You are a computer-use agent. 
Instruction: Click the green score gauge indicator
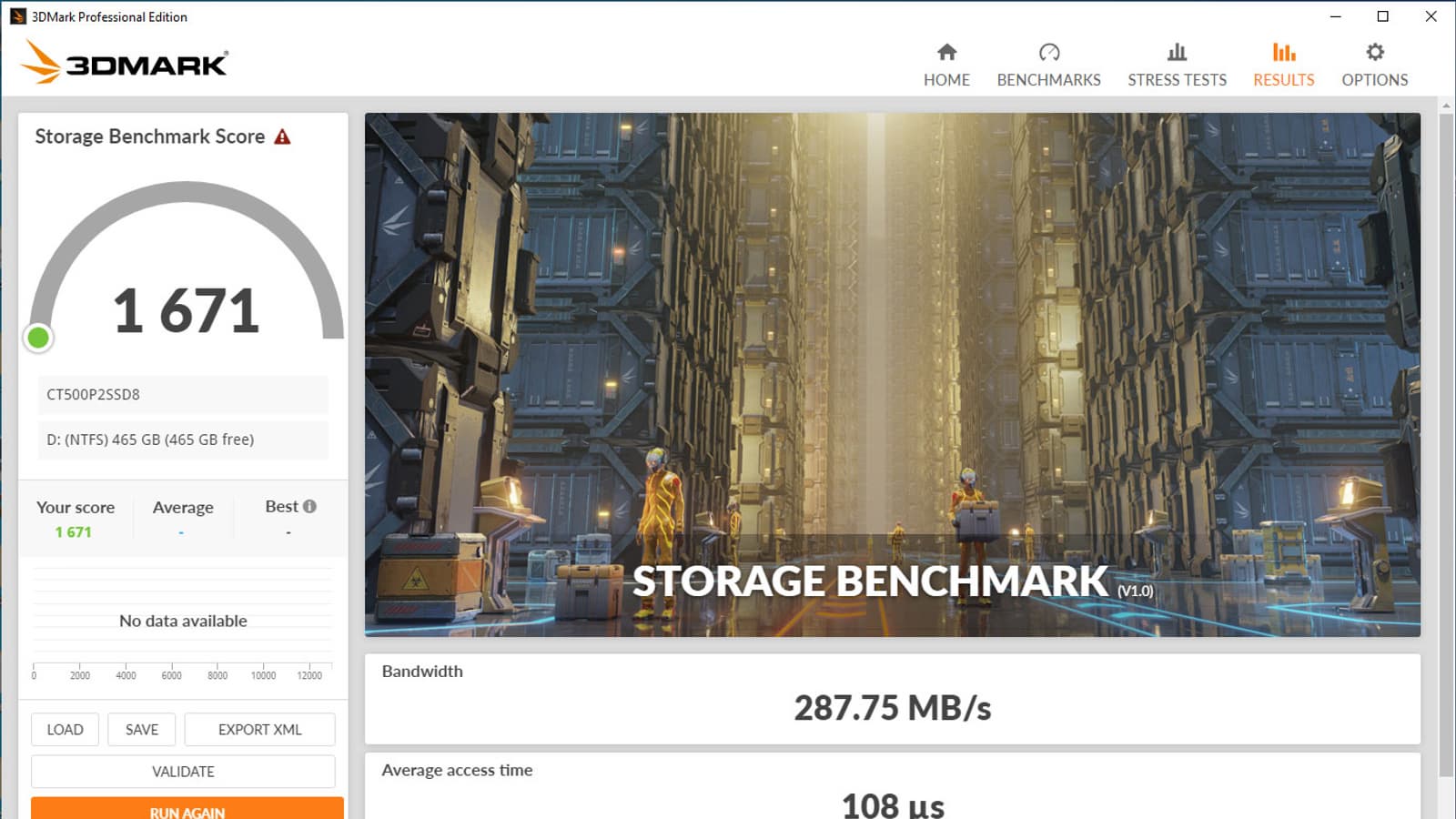pyautogui.click(x=38, y=339)
